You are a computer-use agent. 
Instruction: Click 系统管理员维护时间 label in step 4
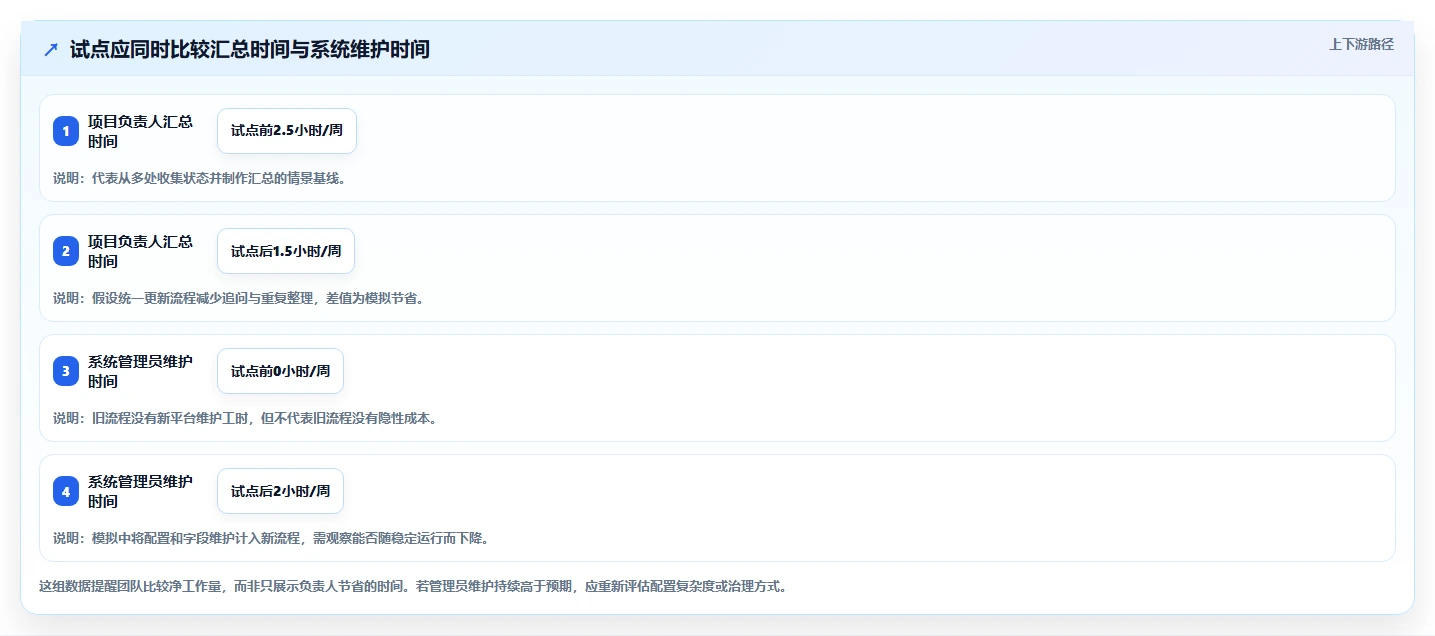pyautogui.click(x=140, y=491)
